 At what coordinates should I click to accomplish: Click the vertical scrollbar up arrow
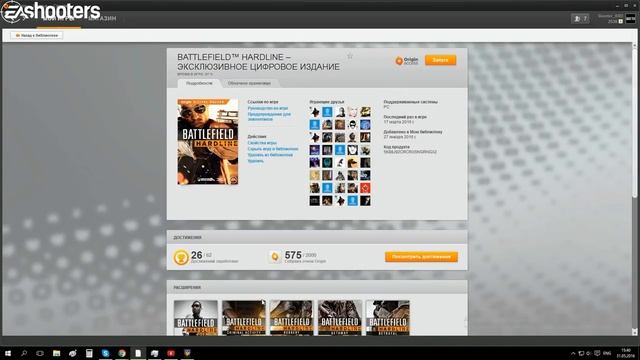pyautogui.click(x=635, y=44)
